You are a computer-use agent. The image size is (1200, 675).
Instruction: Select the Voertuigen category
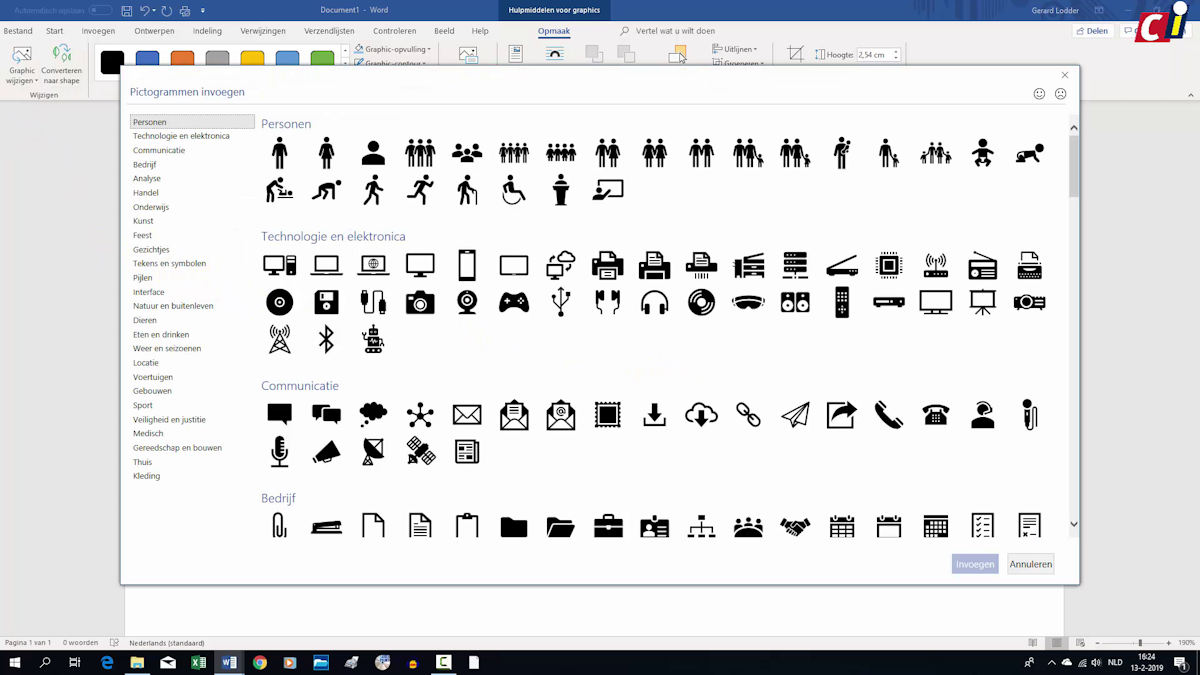tap(153, 377)
